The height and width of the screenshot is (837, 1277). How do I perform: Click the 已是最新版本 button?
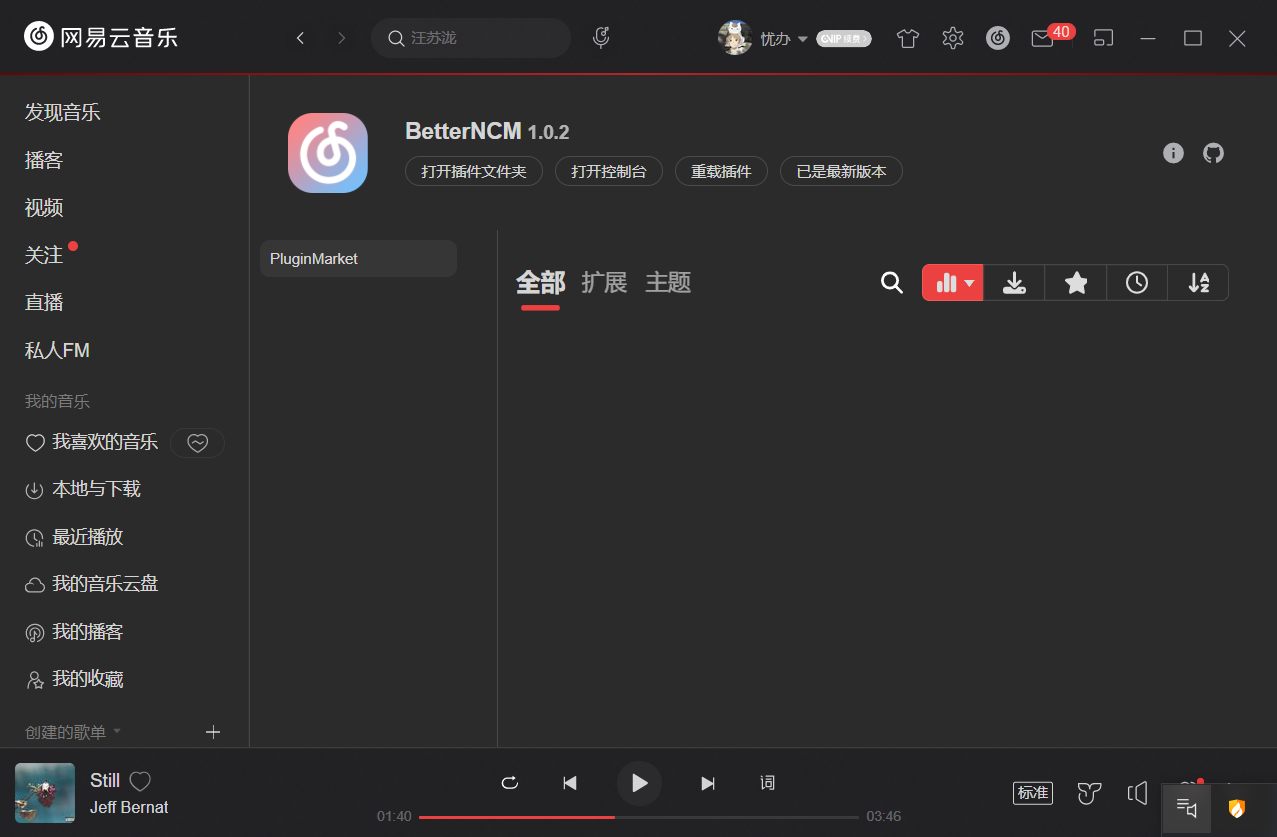tap(841, 171)
